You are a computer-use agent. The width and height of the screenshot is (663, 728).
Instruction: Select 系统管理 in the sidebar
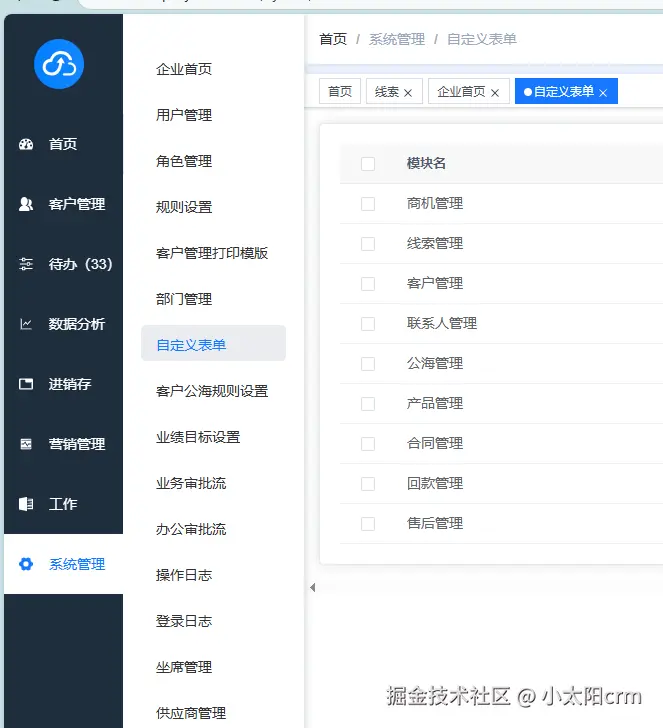[63, 564]
